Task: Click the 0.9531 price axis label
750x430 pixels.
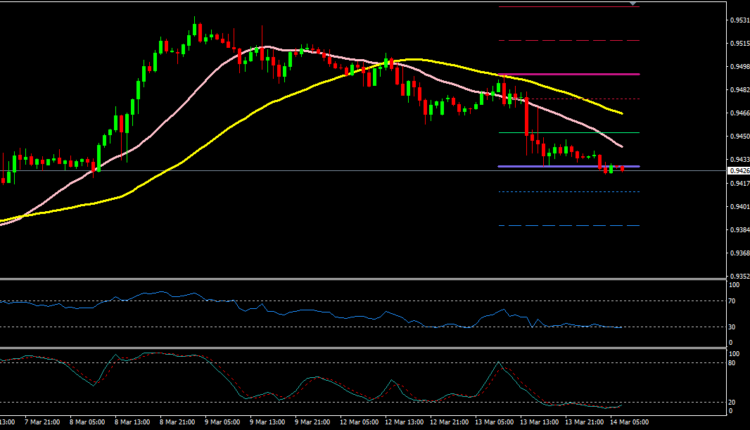Action: point(736,19)
